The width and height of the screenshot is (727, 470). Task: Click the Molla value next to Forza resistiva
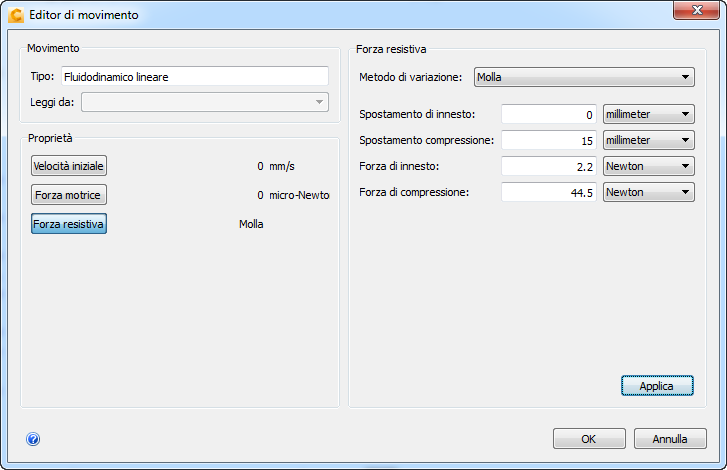click(x=251, y=224)
